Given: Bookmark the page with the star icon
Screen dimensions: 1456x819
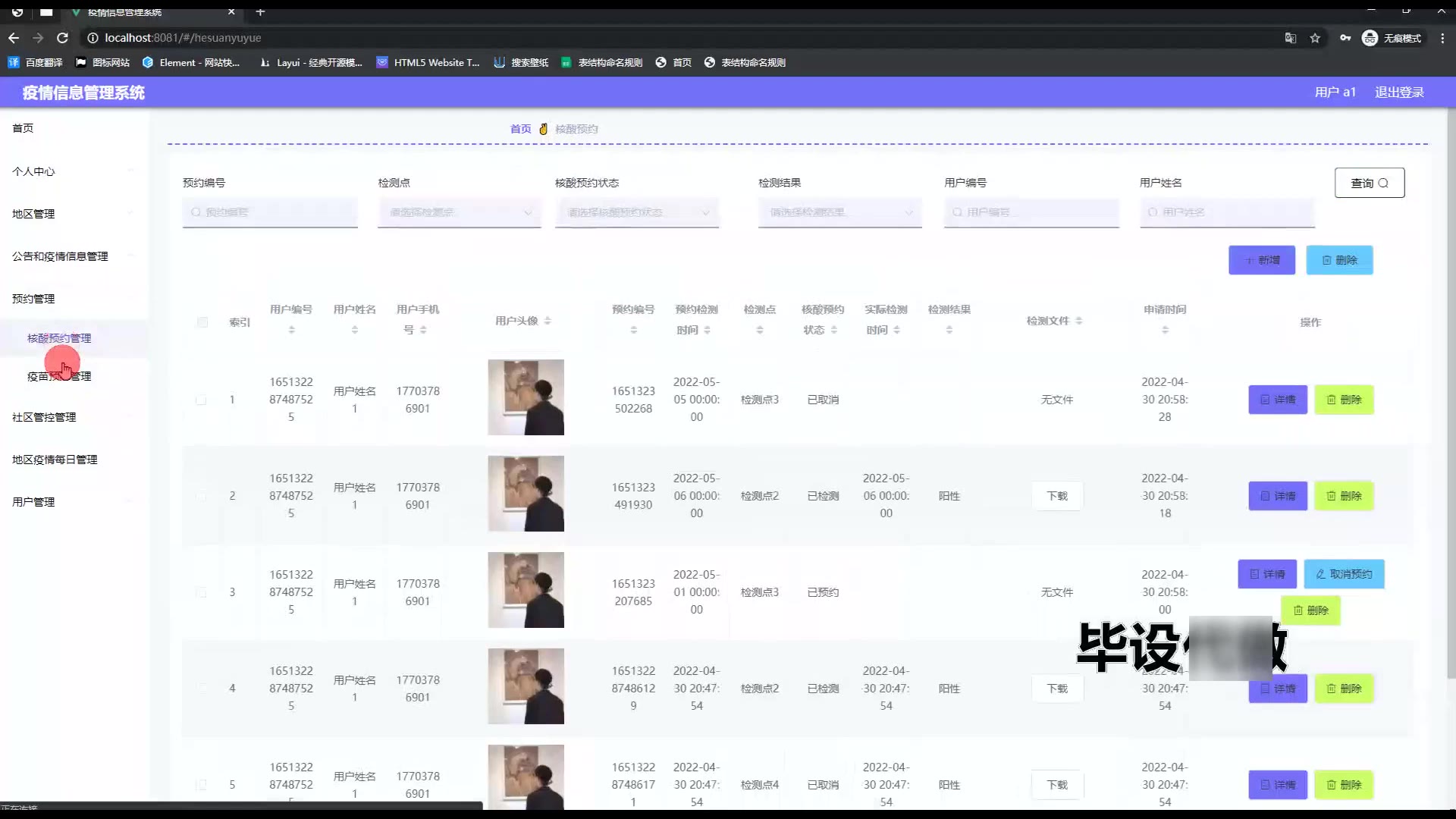Looking at the screenshot, I should coord(1315,38).
